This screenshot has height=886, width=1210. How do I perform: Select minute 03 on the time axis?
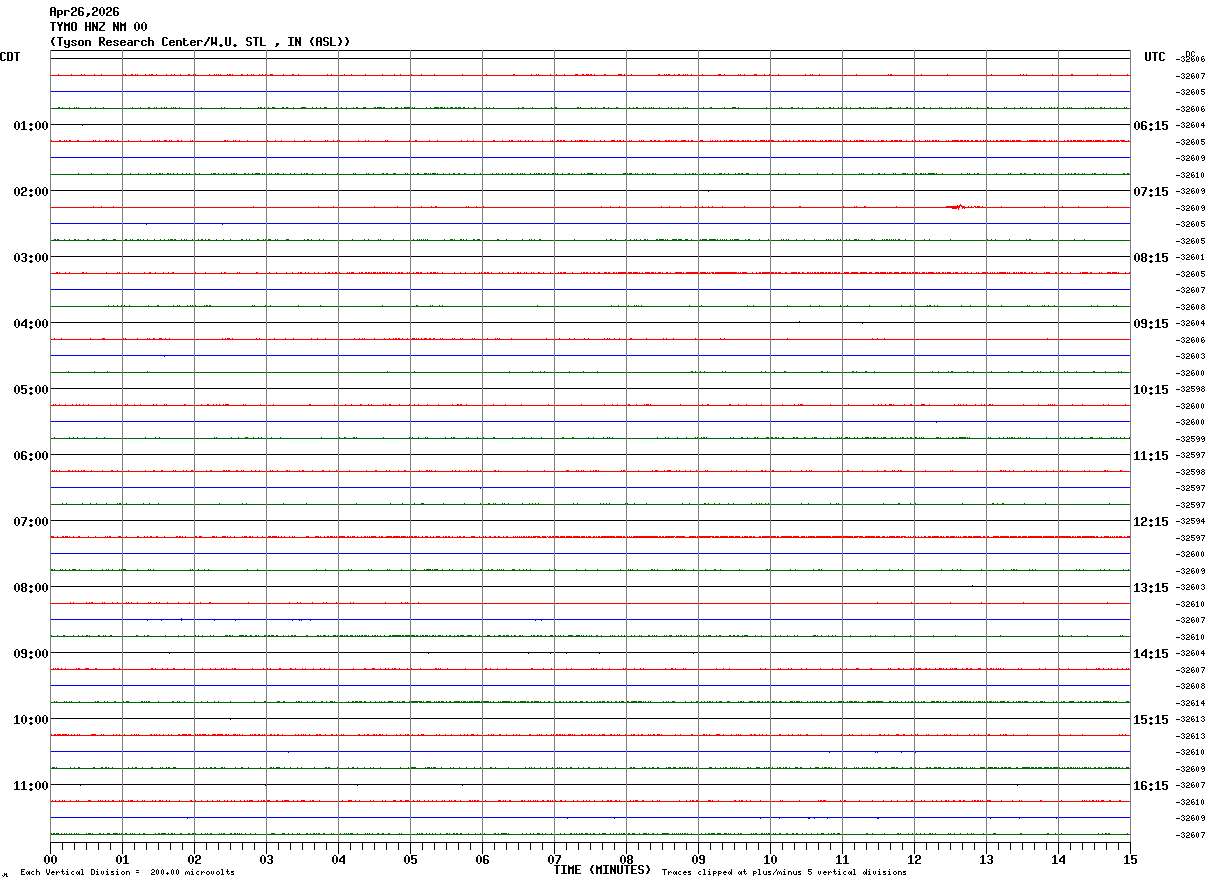[x=267, y=859]
